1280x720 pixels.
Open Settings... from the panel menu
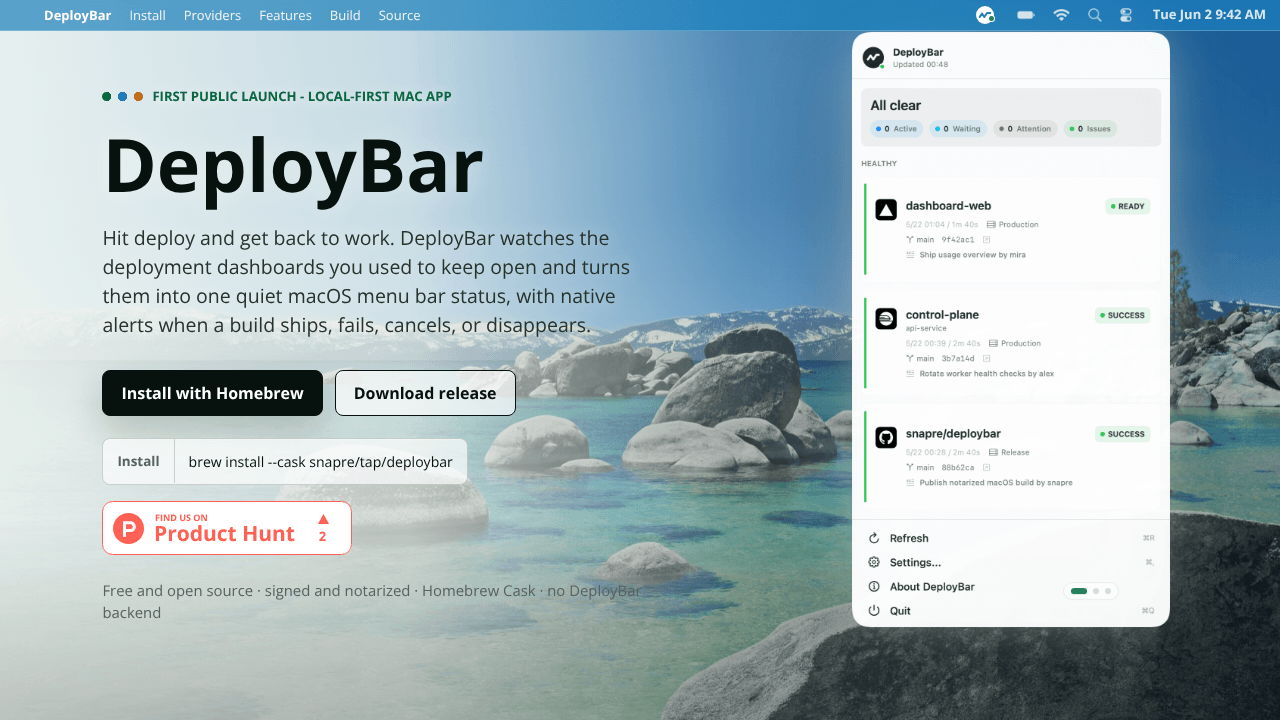1011,562
